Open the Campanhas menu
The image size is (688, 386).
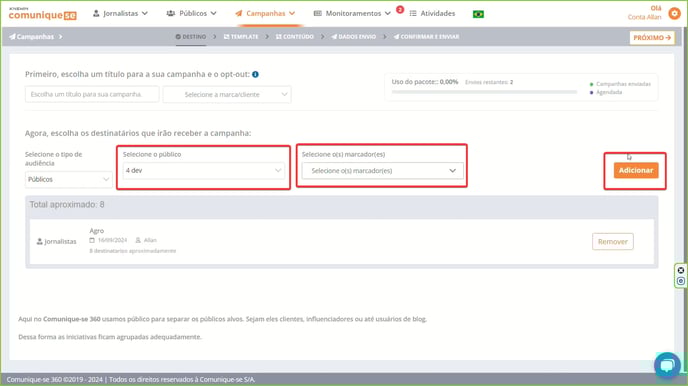(x=265, y=14)
